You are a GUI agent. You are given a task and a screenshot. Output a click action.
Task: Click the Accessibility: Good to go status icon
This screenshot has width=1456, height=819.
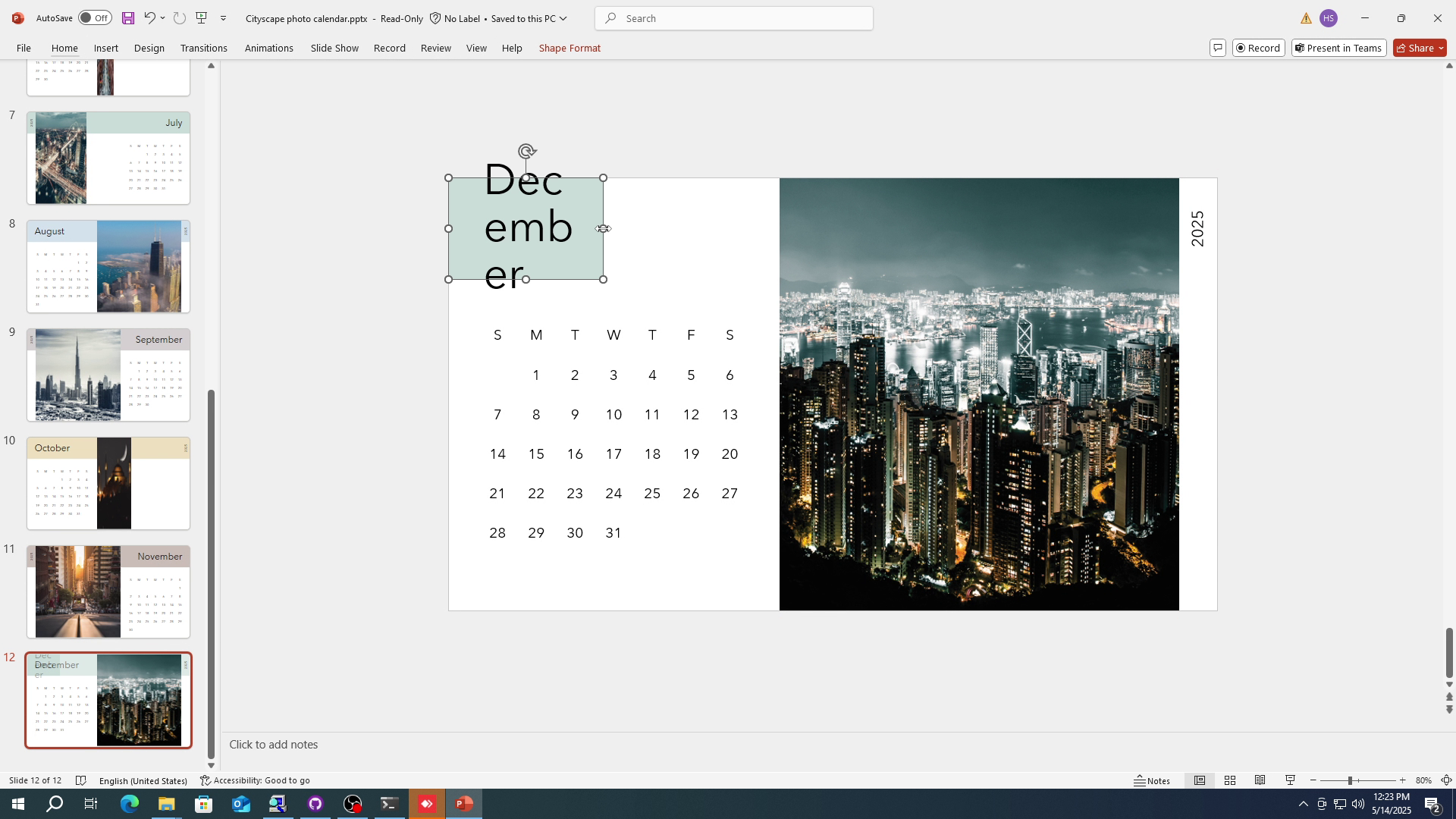tap(255, 780)
